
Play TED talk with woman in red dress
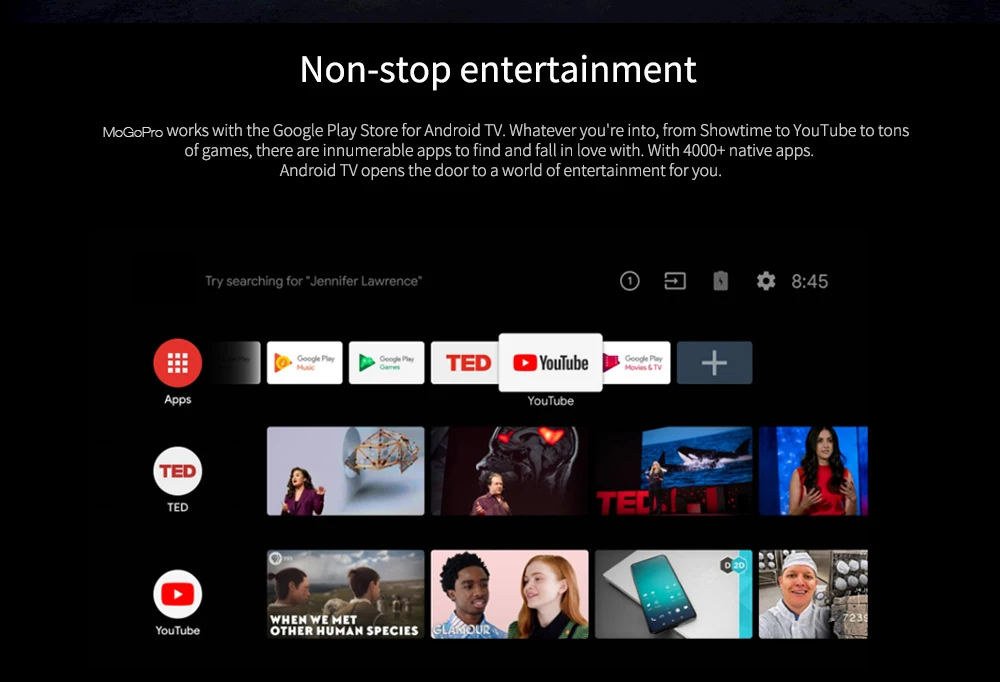(813, 471)
